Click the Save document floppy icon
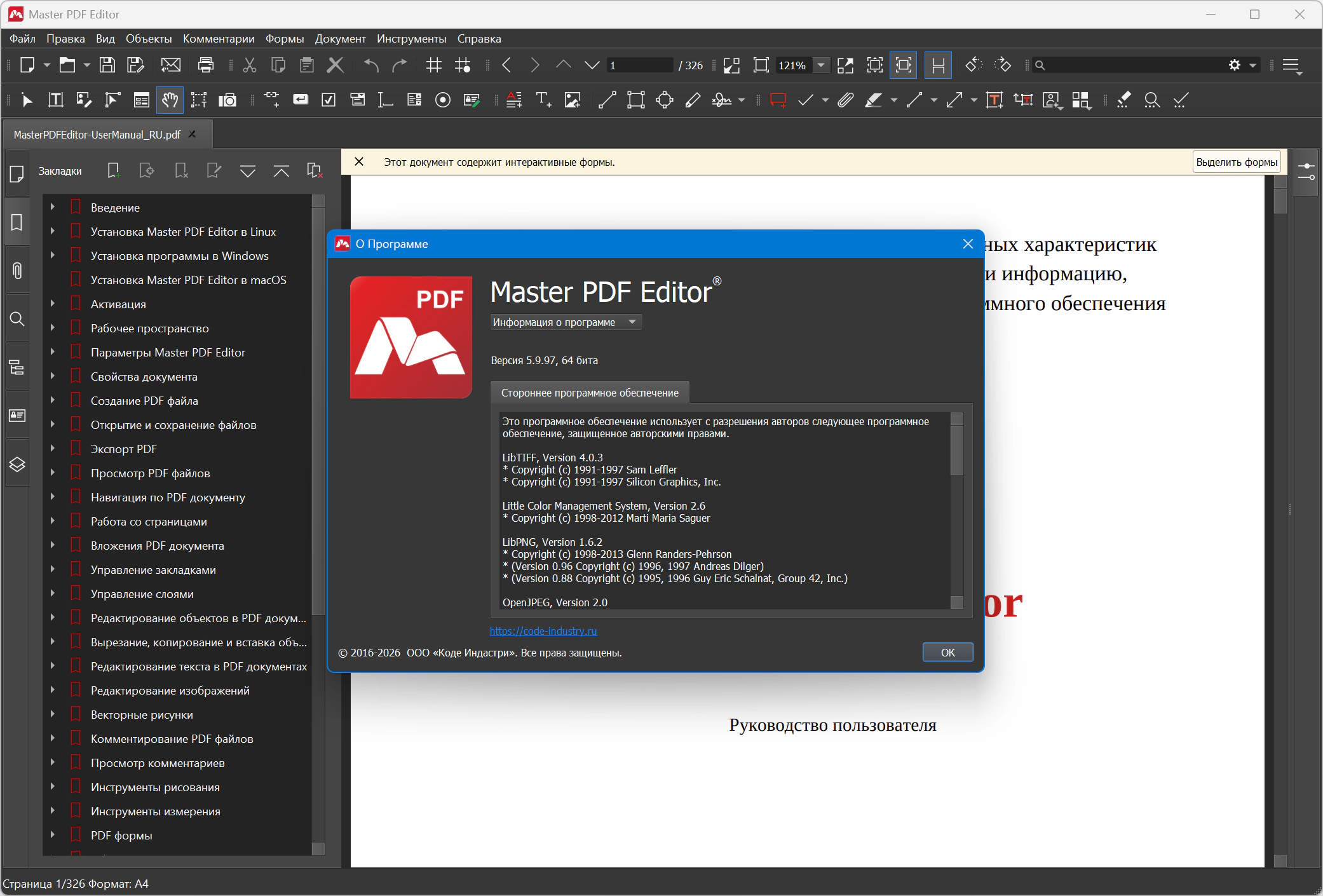Image resolution: width=1323 pixels, height=896 pixels. pos(107,65)
